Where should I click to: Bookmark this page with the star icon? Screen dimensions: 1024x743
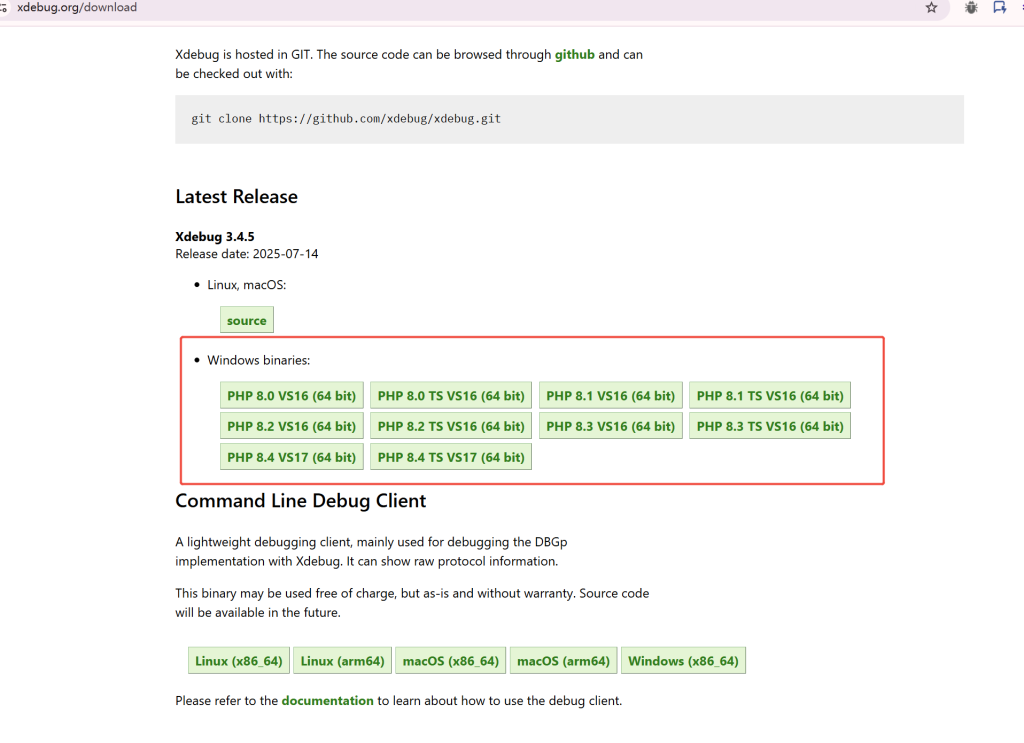tap(931, 8)
